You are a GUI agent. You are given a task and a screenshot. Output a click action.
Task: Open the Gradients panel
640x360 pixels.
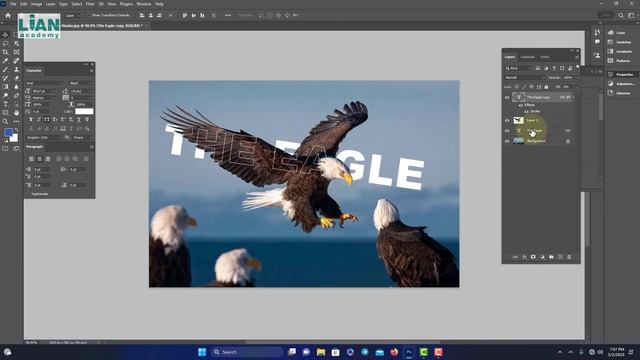coord(620,52)
